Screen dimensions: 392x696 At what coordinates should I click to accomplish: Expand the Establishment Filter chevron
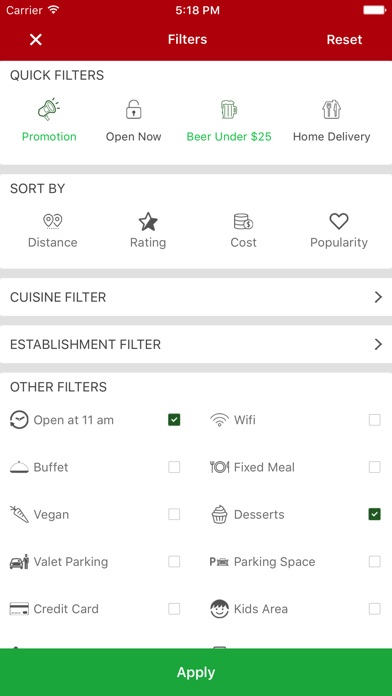tap(378, 344)
